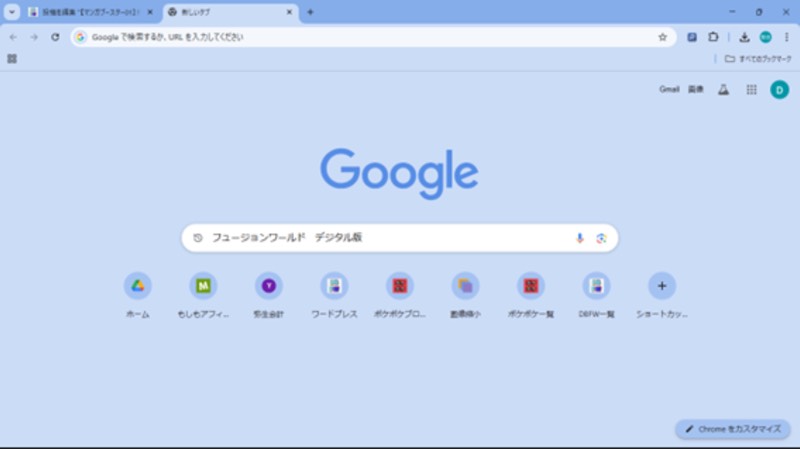The height and width of the screenshot is (449, 800).
Task: Go forward with the forward arrow
Action: click(34, 37)
